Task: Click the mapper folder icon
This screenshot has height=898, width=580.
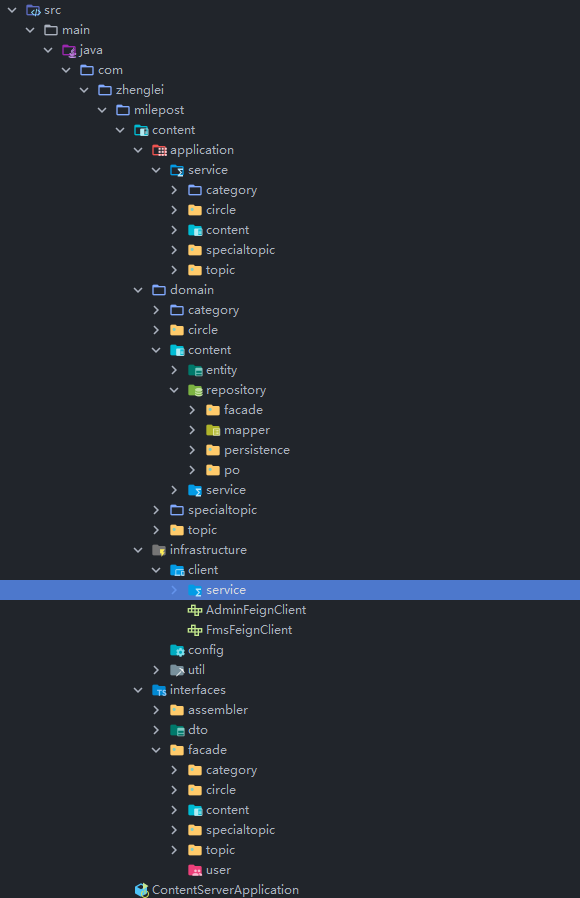Action: pyautogui.click(x=213, y=430)
